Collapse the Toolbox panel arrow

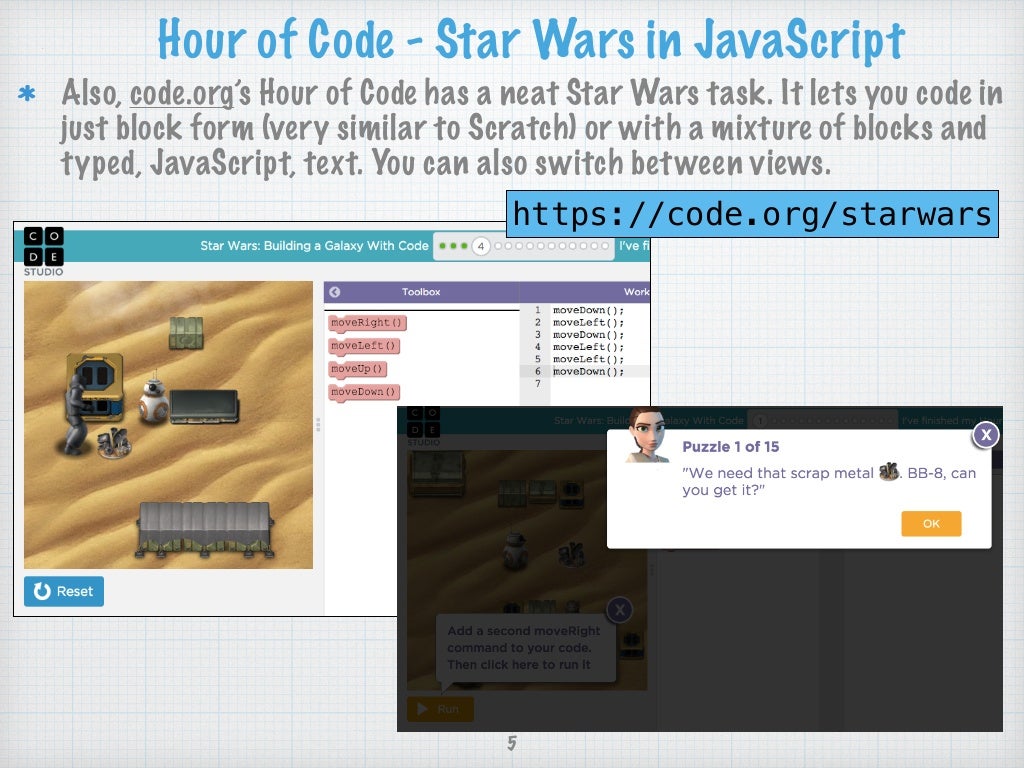[x=334, y=292]
